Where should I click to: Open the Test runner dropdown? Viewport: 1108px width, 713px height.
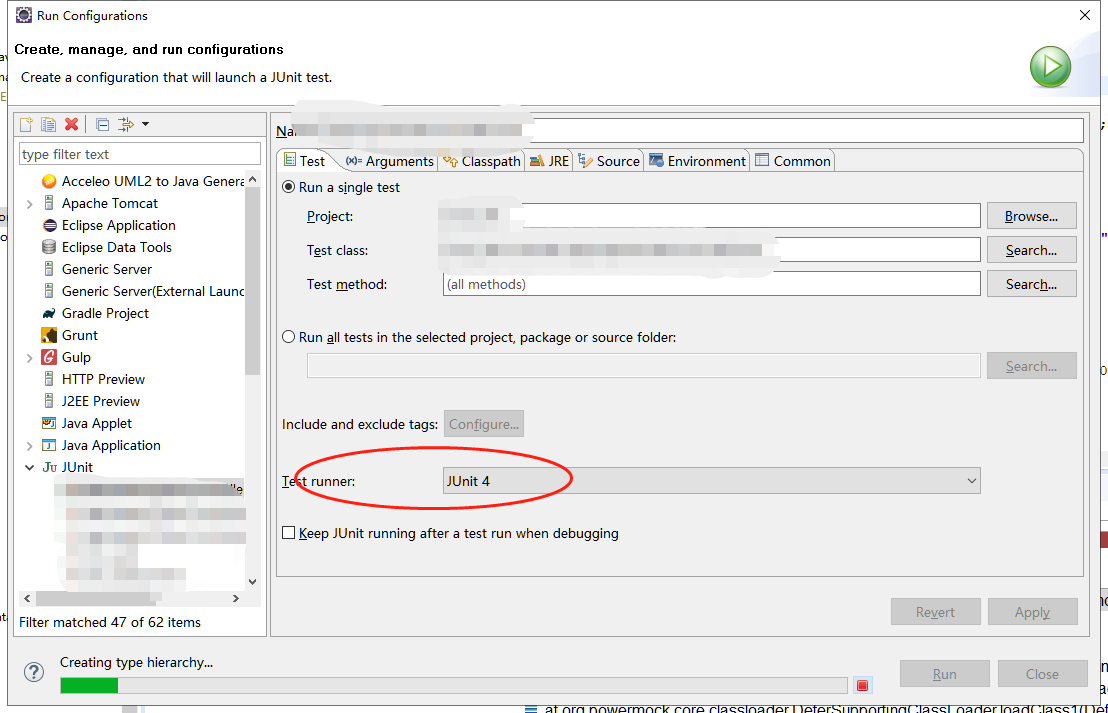[x=712, y=481]
